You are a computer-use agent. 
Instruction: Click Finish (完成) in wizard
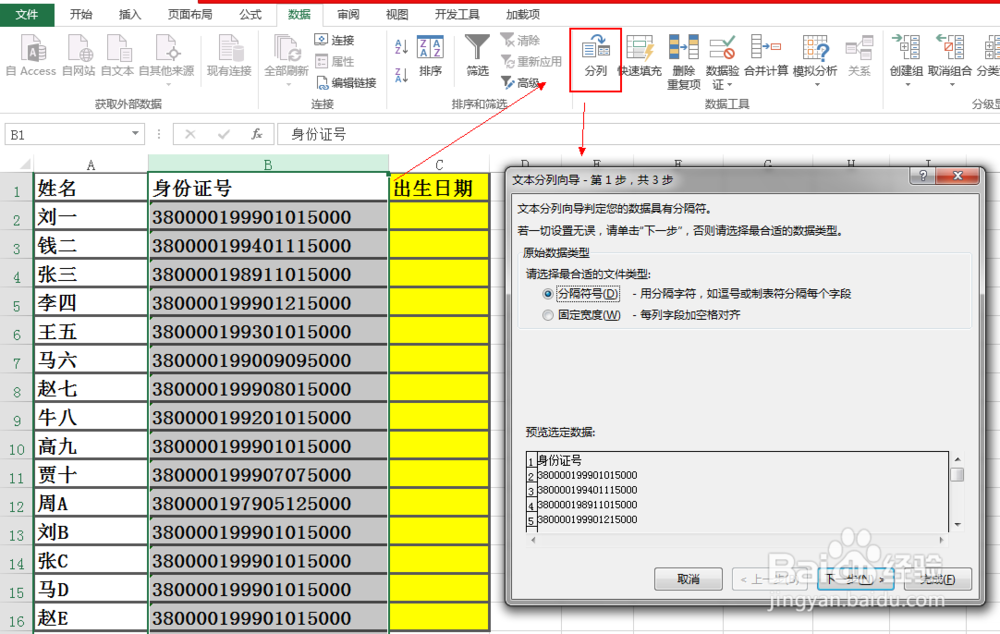click(938, 579)
